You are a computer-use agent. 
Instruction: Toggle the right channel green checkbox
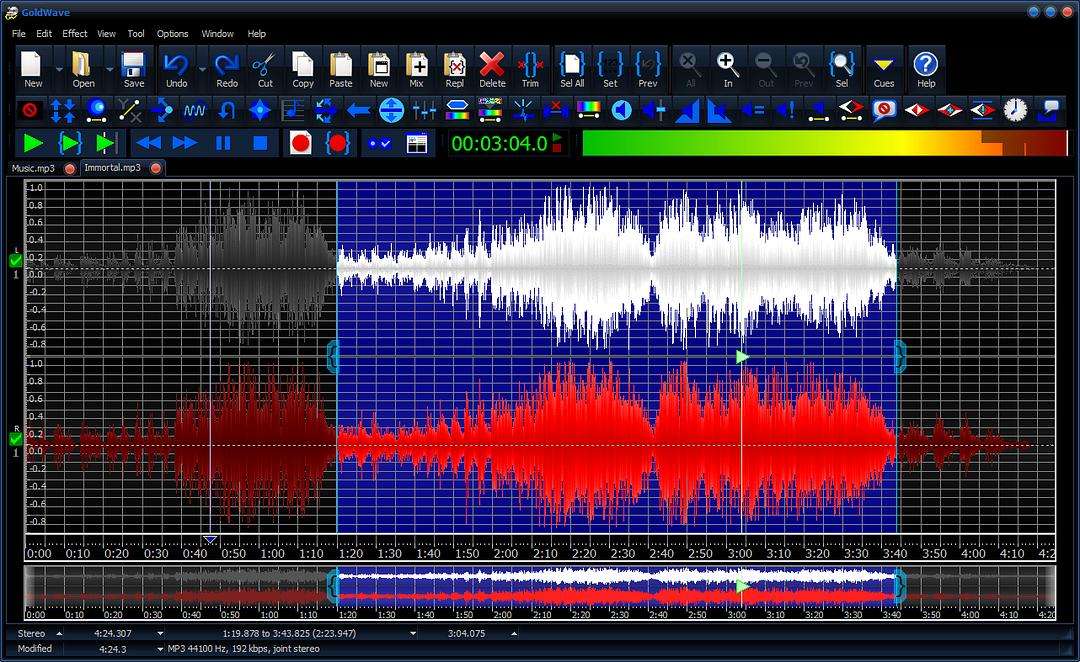click(15, 439)
